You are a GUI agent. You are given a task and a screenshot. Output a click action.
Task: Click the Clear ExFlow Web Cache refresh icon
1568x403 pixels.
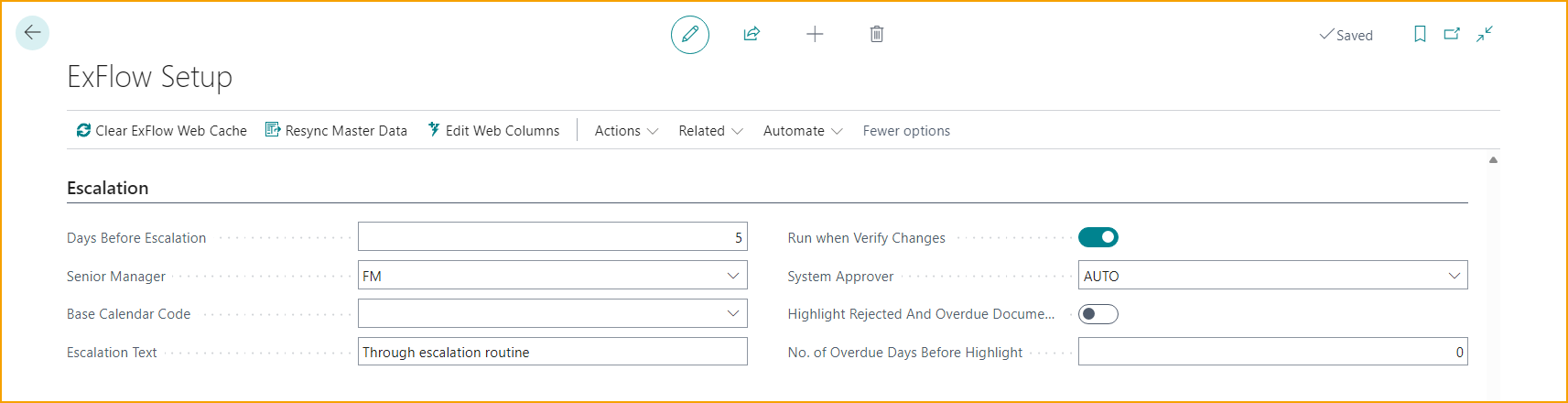point(83,130)
